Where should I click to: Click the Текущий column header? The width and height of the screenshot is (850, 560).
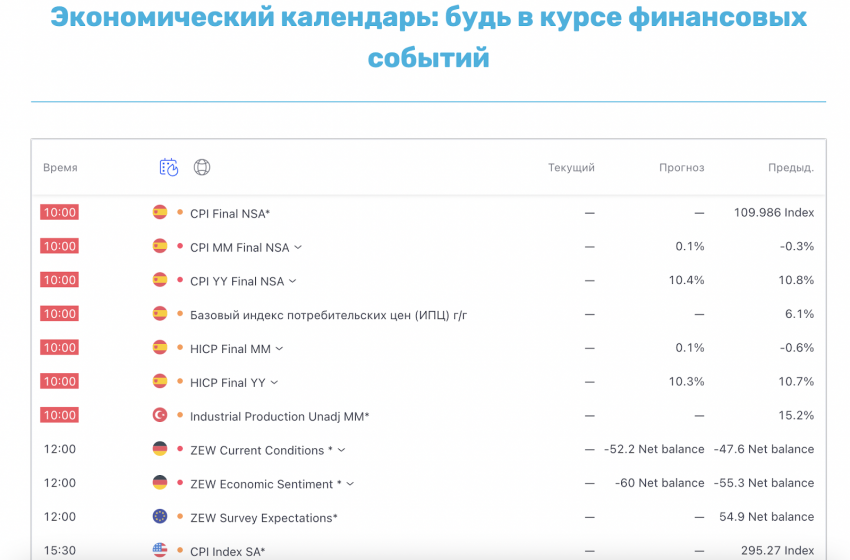[571, 168]
